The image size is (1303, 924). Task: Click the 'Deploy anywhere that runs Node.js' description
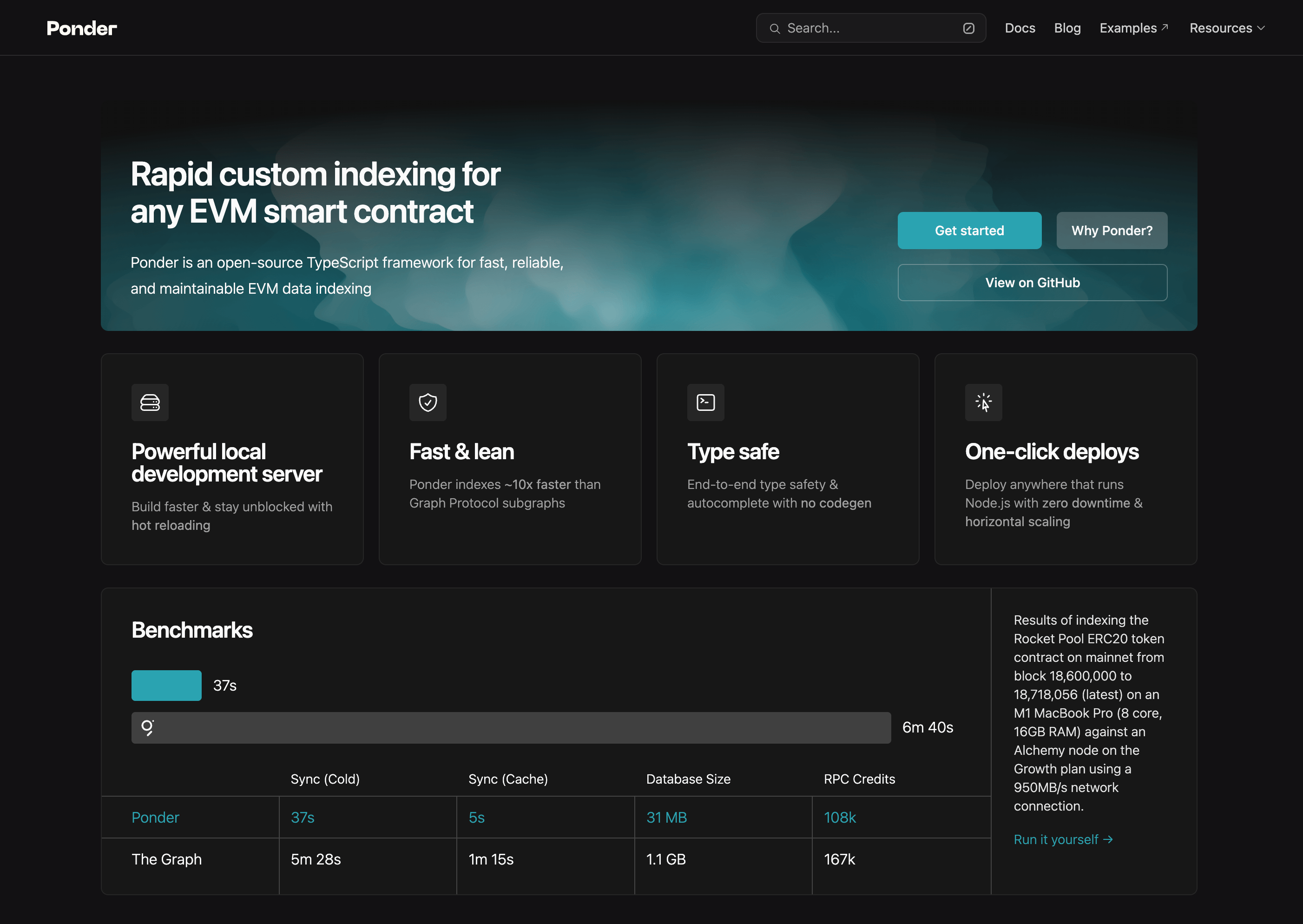pyautogui.click(x=1054, y=503)
